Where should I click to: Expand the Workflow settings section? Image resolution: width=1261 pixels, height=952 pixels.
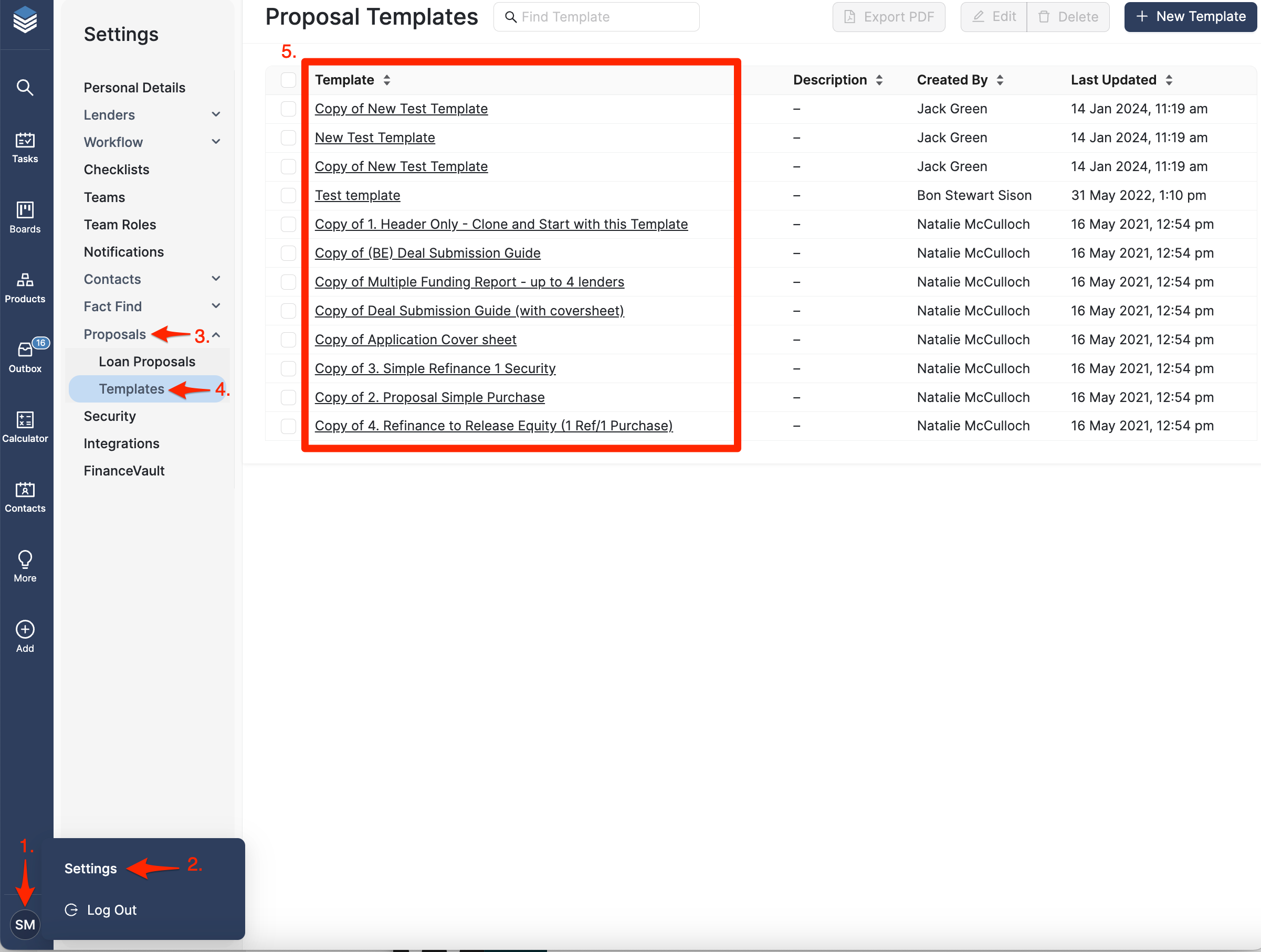click(216, 142)
